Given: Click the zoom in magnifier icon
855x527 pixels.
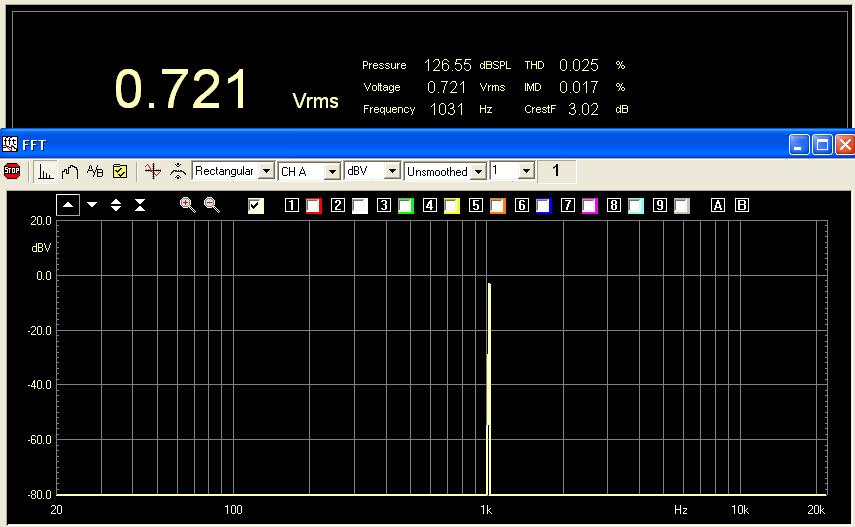Looking at the screenshot, I should (187, 205).
